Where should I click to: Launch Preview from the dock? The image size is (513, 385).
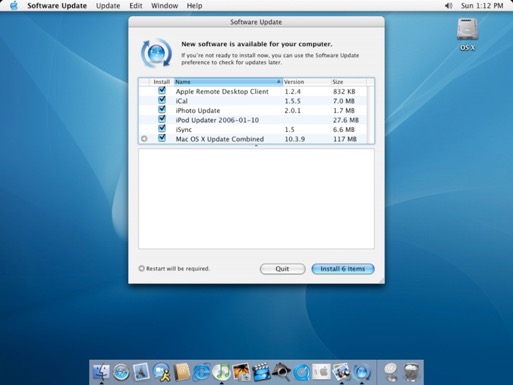341,372
